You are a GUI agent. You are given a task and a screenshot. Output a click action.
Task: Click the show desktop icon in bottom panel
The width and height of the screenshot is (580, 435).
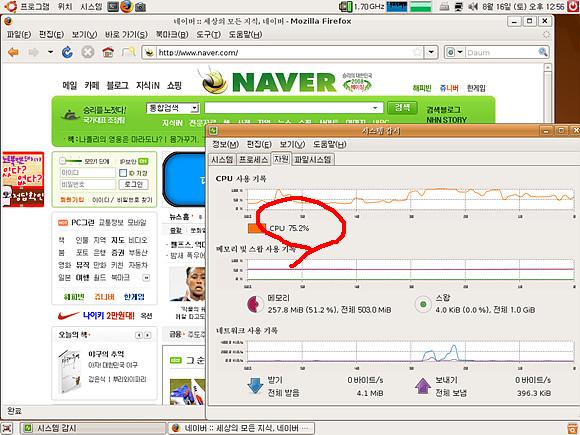[7, 428]
